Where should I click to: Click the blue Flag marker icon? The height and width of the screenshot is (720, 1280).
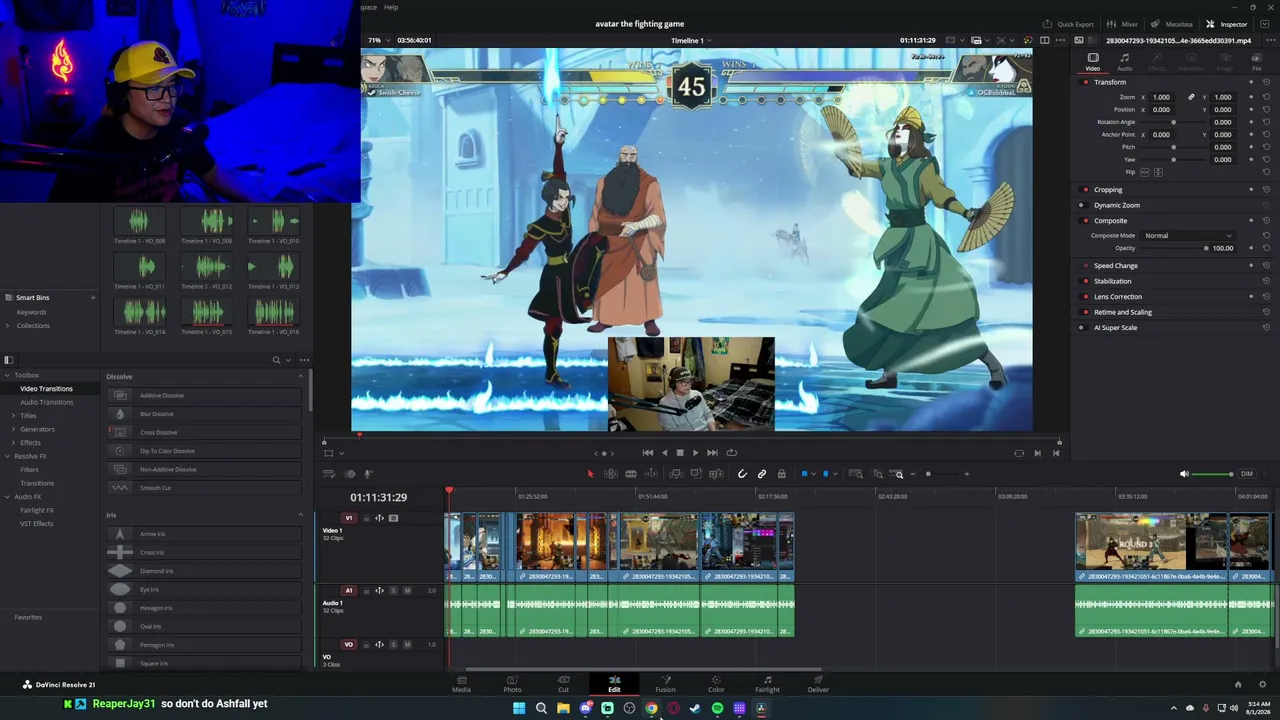click(804, 474)
